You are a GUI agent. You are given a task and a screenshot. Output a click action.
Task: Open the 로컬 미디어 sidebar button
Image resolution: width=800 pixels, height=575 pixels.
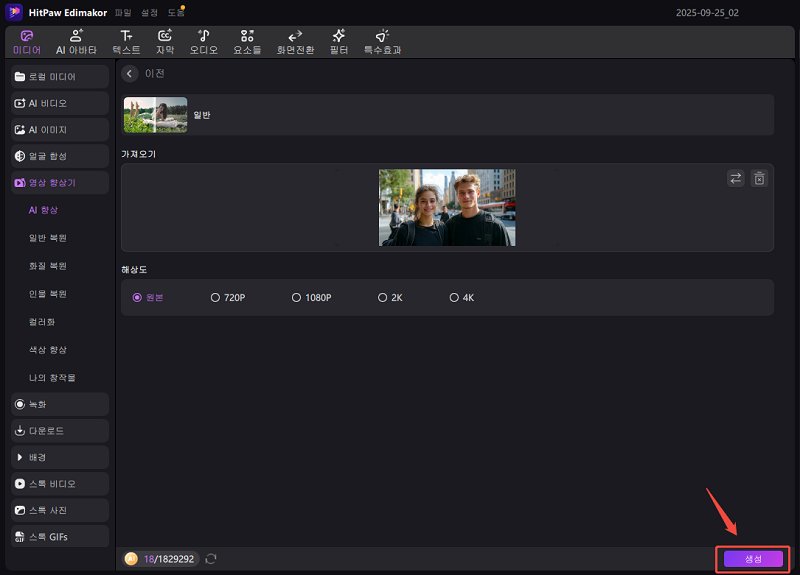(x=59, y=77)
